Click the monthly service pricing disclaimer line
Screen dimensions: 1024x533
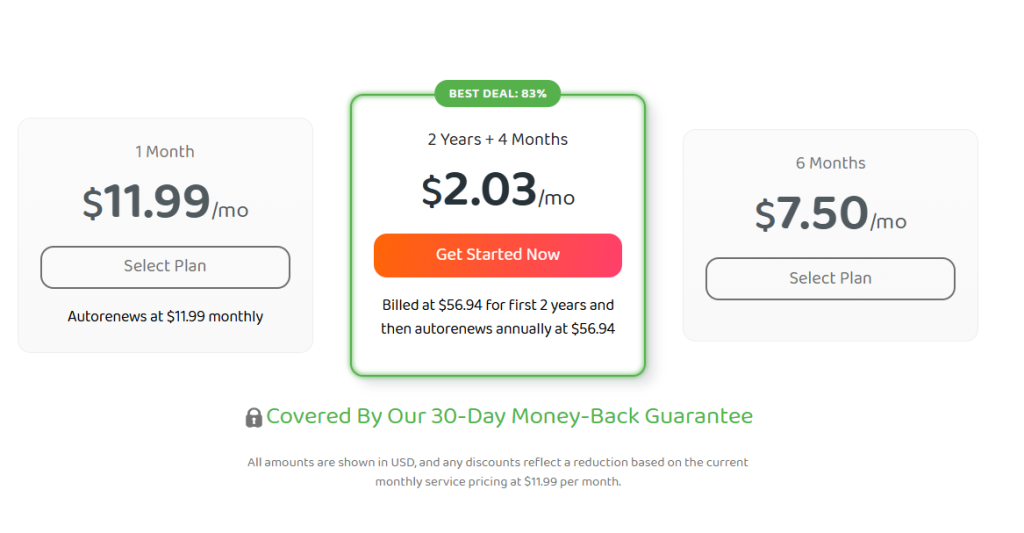tap(497, 482)
